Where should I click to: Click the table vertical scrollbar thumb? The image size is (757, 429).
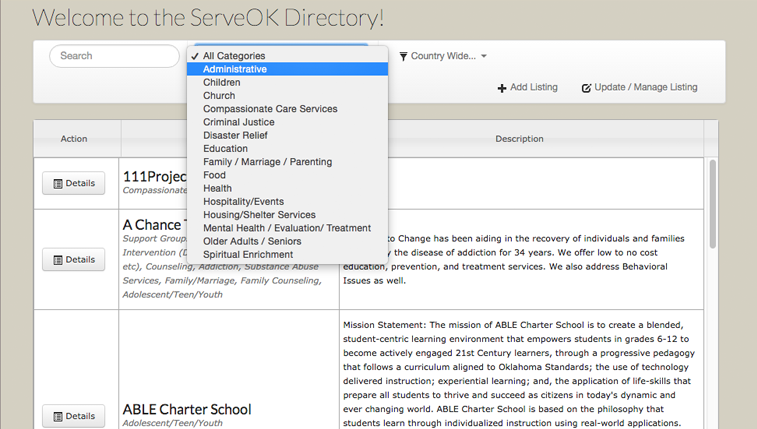point(713,204)
